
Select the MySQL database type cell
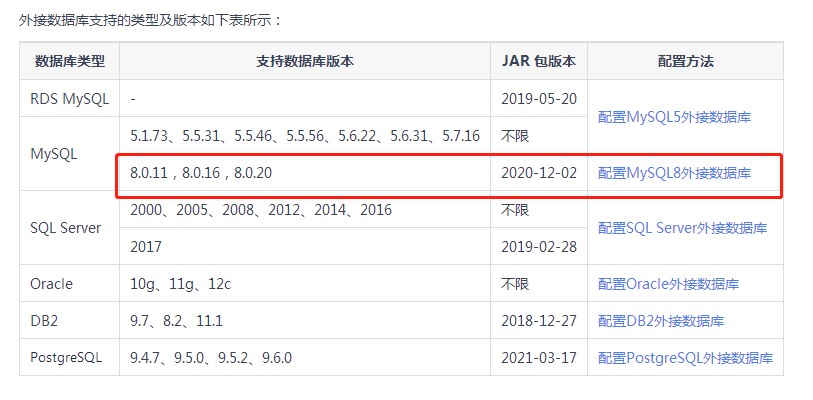[70, 154]
